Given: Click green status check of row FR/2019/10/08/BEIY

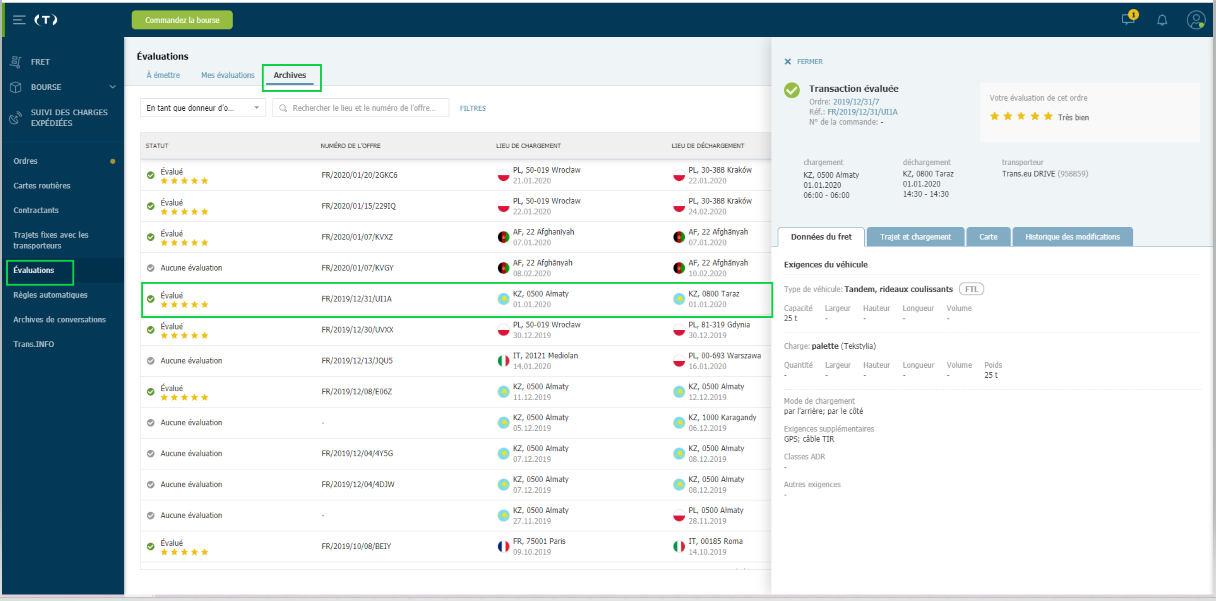Looking at the screenshot, I should [x=151, y=546].
